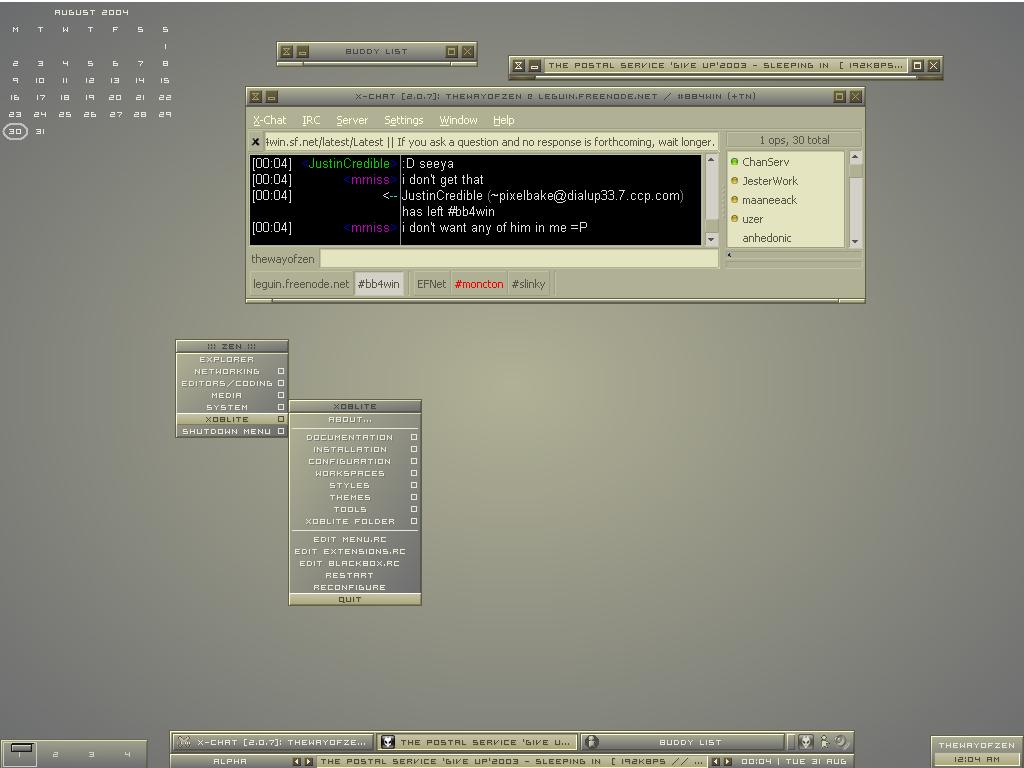Image resolution: width=1024 pixels, height=768 pixels.
Task: Switch to workspace 4 in pager
Action: click(127, 754)
